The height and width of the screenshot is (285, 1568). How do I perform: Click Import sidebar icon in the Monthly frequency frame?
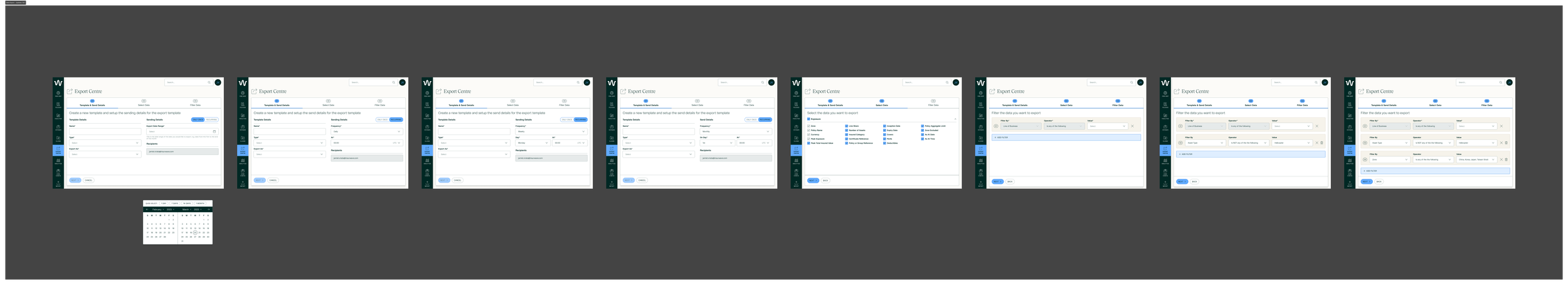click(612, 183)
